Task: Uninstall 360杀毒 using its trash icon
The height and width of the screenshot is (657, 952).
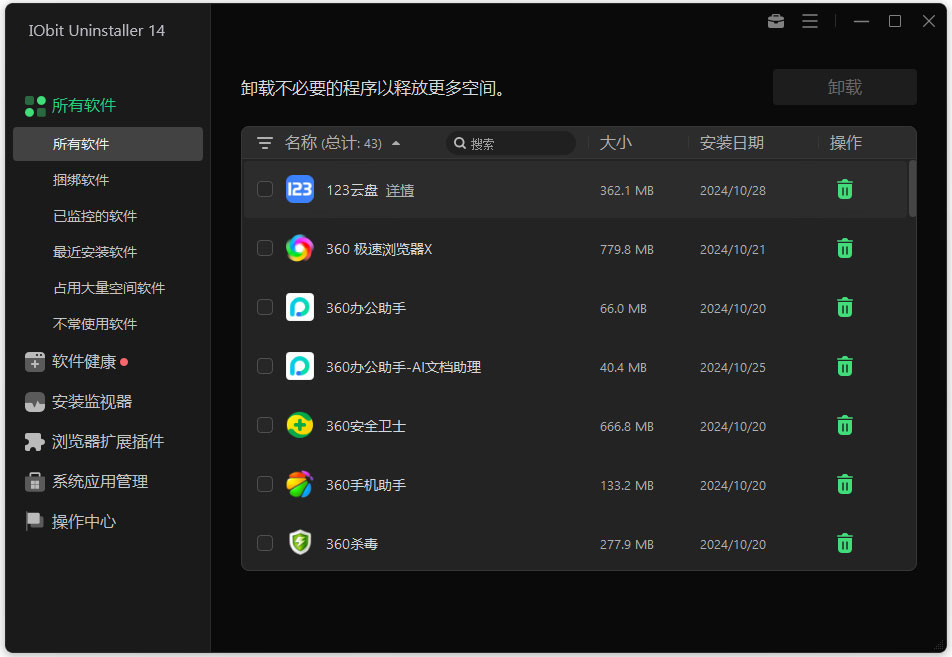Action: (845, 543)
